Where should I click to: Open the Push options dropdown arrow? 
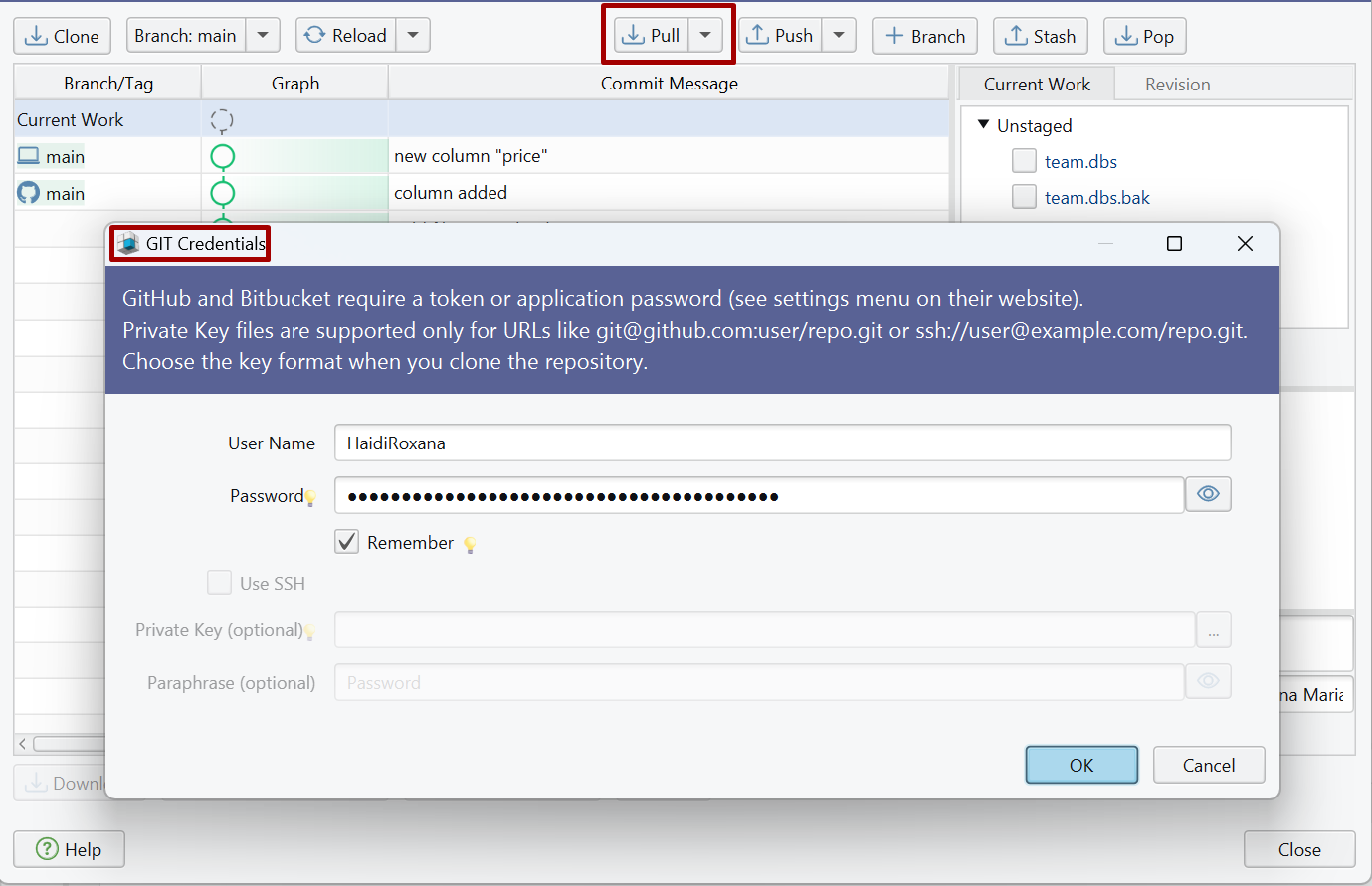coord(839,36)
